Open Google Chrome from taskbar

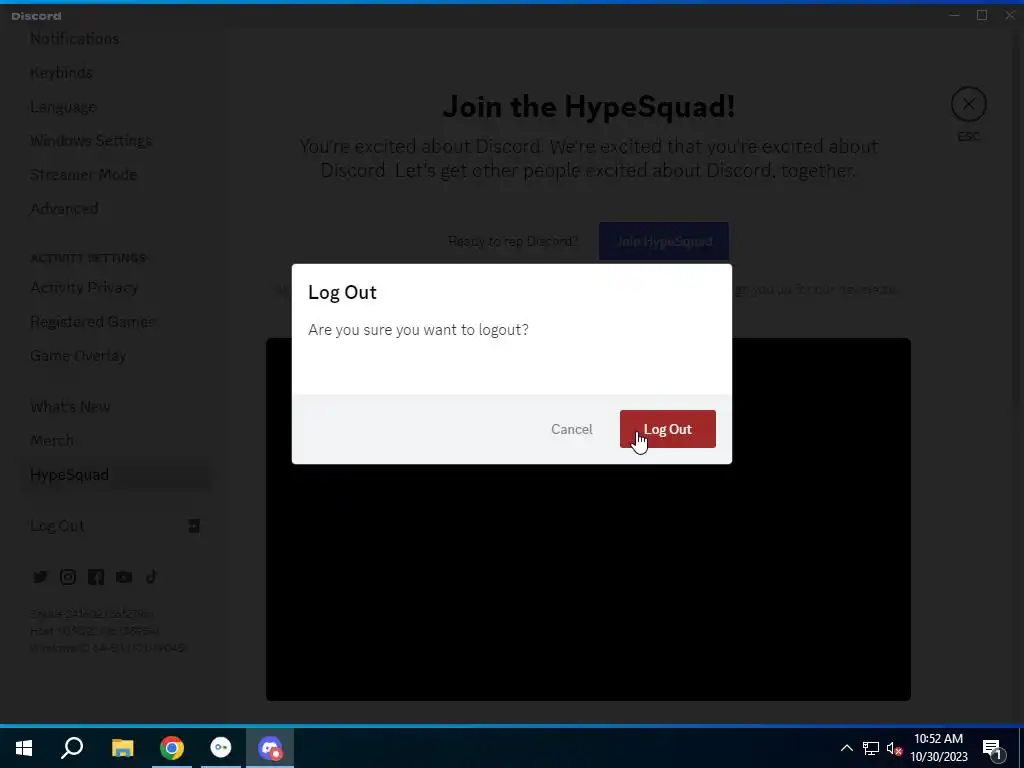(x=172, y=748)
